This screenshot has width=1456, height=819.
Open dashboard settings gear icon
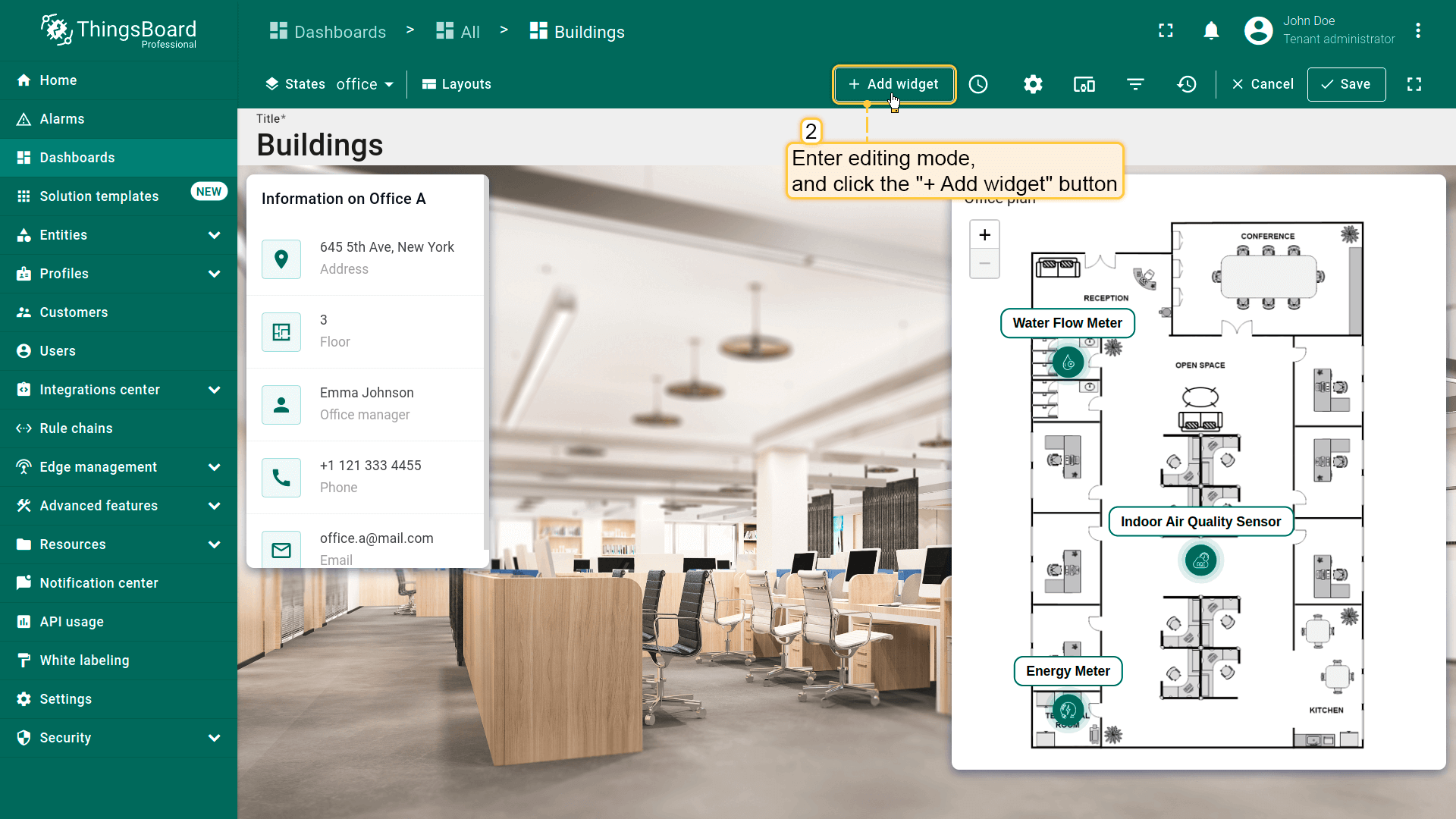pos(1033,84)
